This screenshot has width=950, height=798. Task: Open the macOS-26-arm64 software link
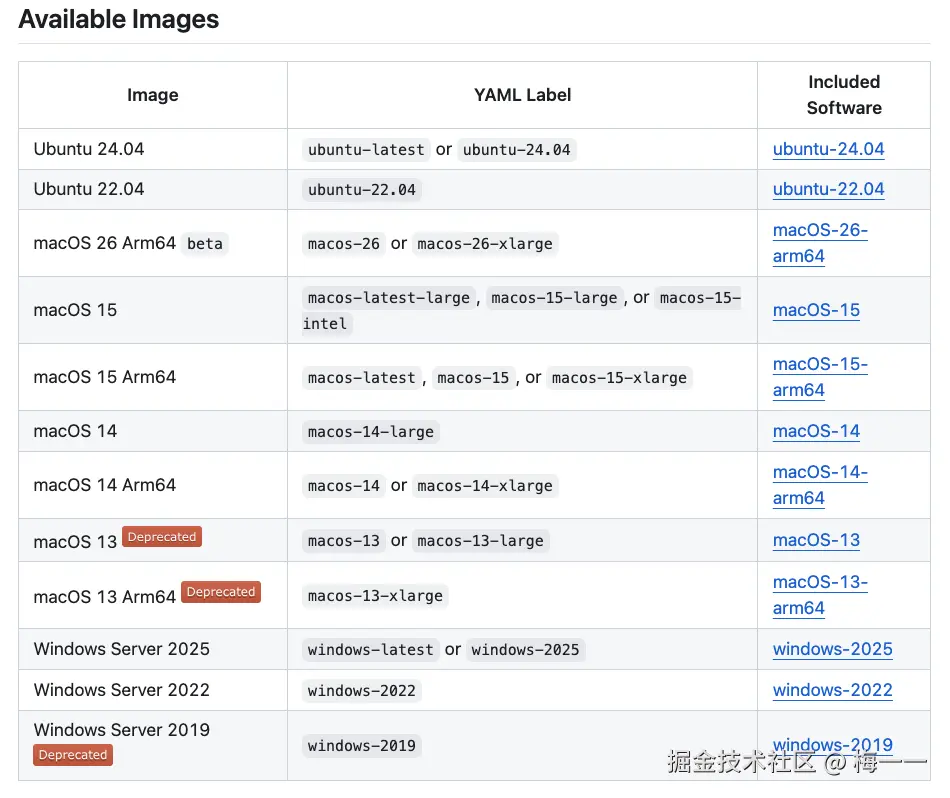tap(820, 243)
